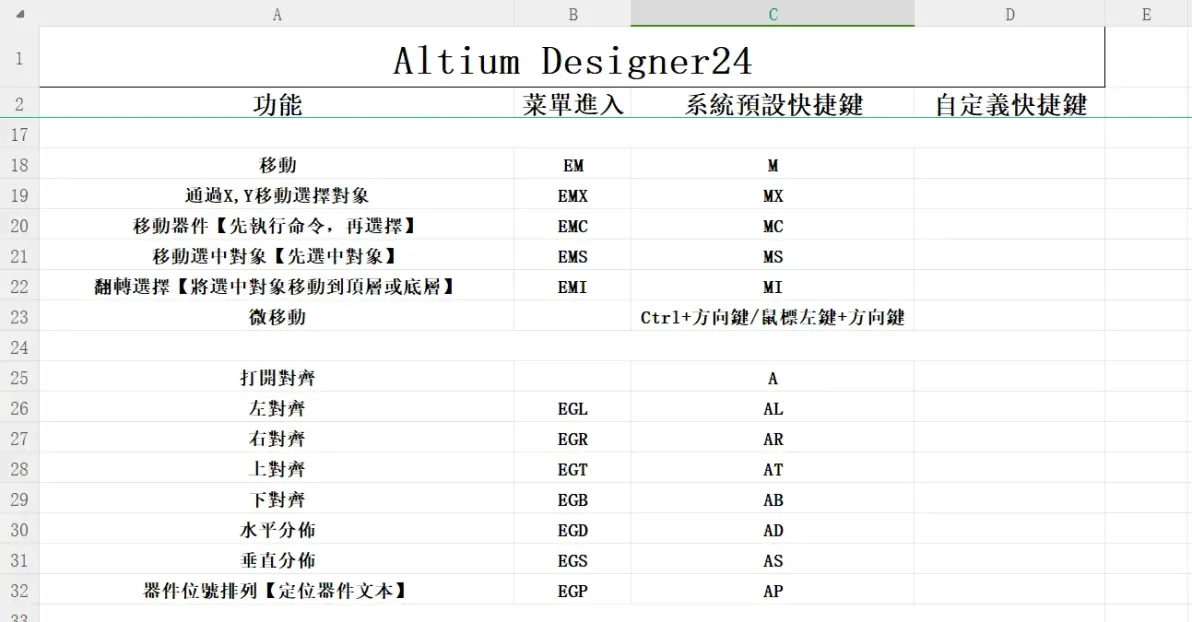Select the AP shortcut cell

click(x=772, y=591)
